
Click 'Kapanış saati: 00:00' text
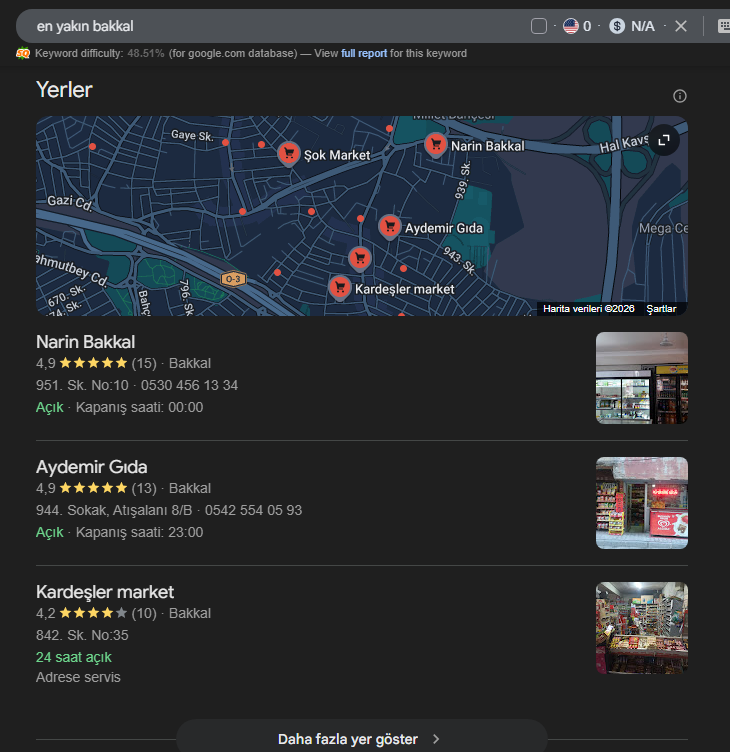click(x=139, y=407)
